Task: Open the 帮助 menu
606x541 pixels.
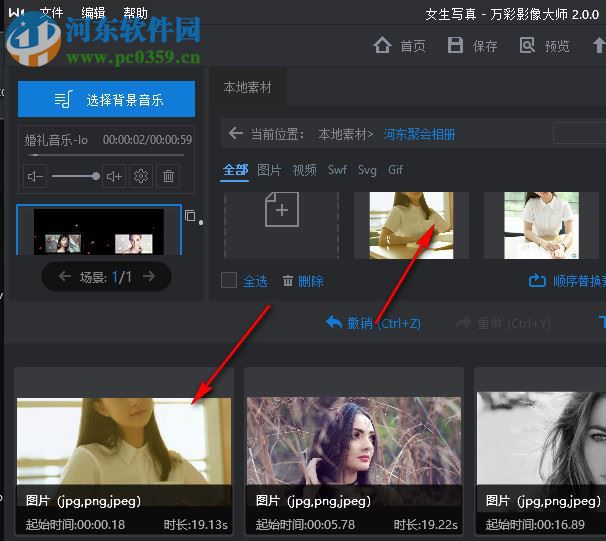Action: point(135,13)
